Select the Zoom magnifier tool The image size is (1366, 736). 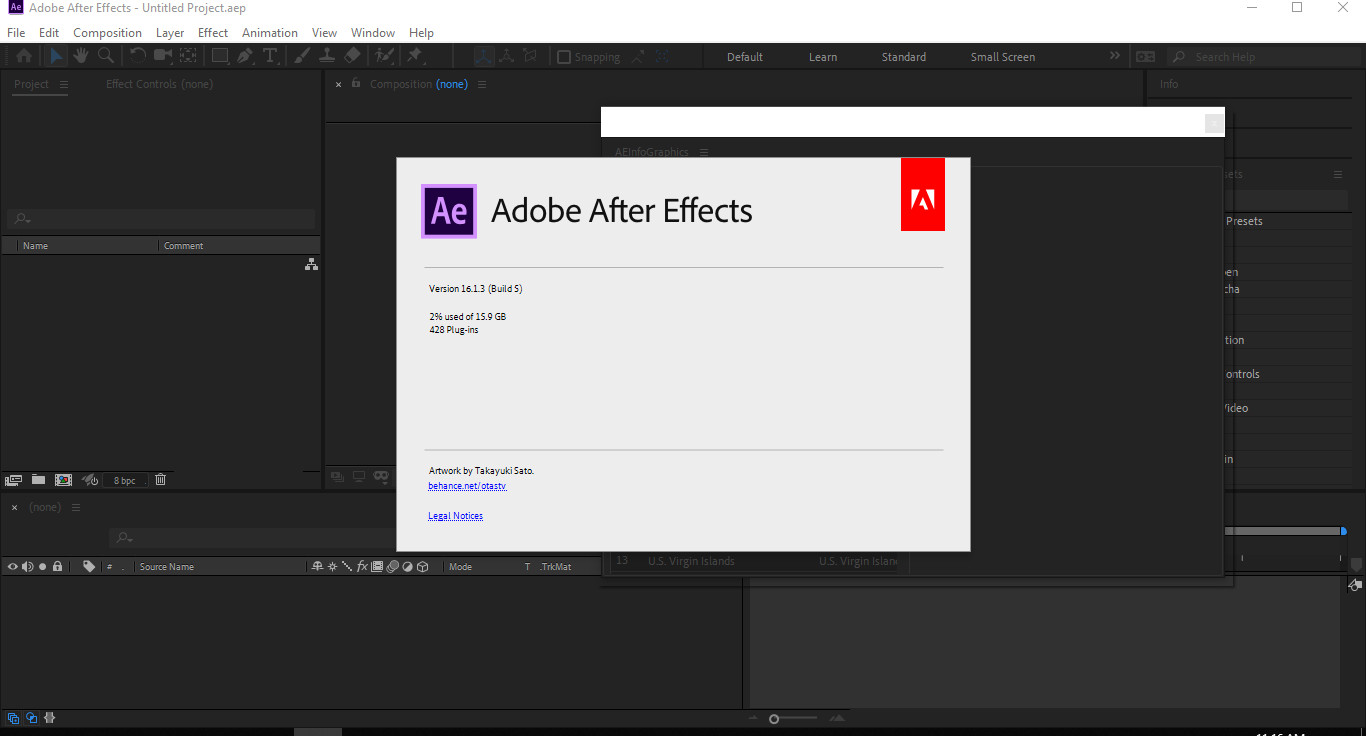click(x=105, y=56)
